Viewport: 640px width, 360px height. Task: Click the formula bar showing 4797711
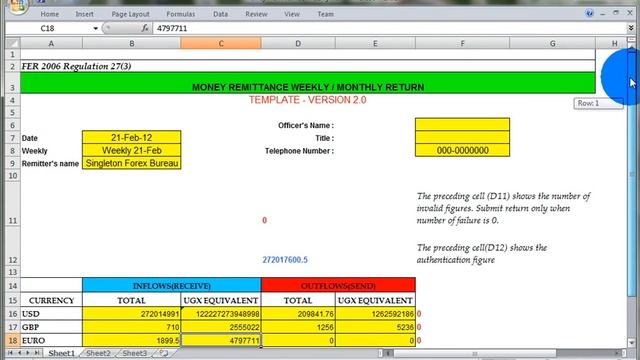(390, 28)
